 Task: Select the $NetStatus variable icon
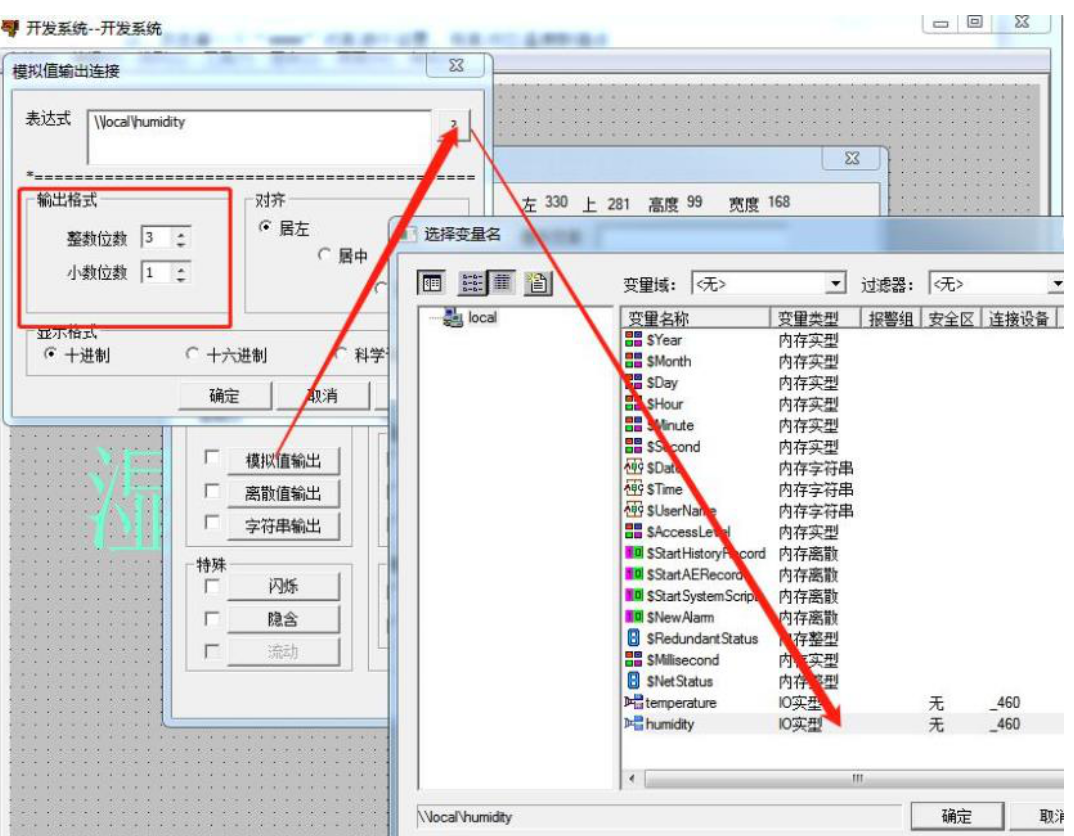pyautogui.click(x=634, y=681)
